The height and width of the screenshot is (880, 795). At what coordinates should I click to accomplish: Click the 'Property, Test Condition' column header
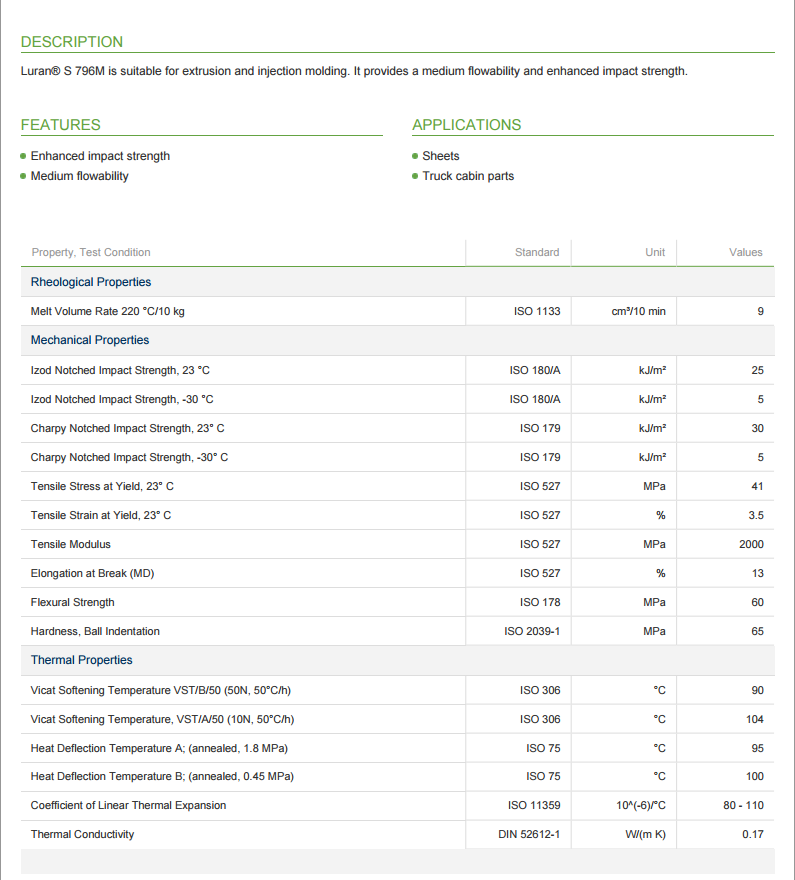tap(91, 253)
